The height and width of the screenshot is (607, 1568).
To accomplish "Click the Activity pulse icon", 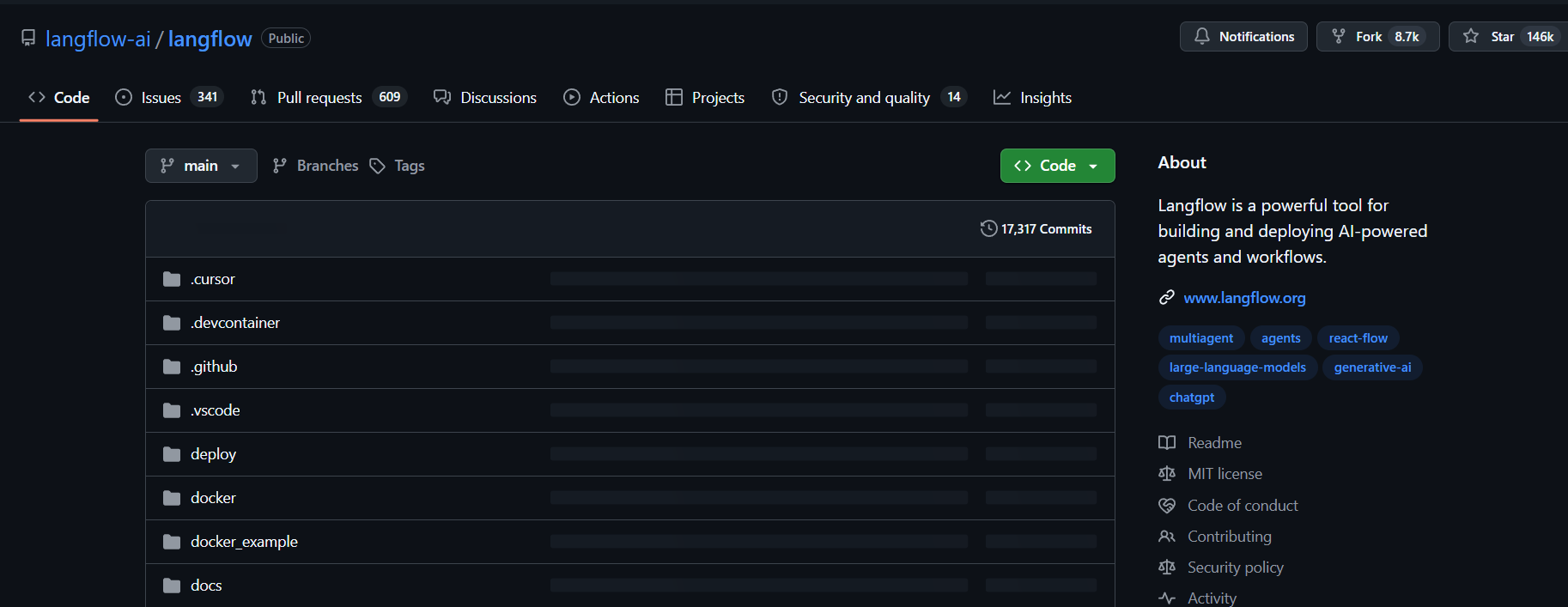I will pos(1167,598).
